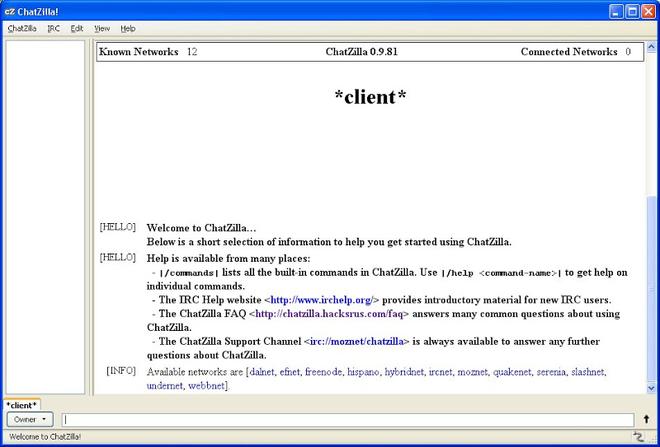Click the scrollbar down arrow
660x447 pixels.
tap(651, 388)
